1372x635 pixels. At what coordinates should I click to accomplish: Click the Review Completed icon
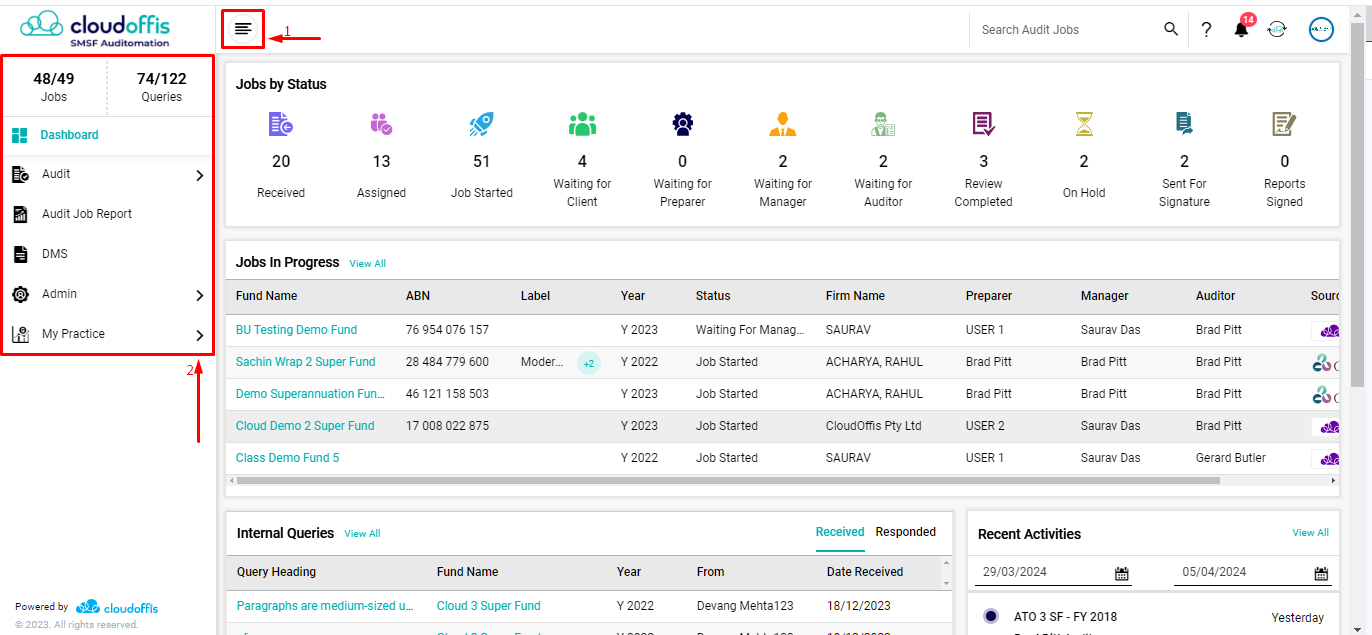[984, 124]
